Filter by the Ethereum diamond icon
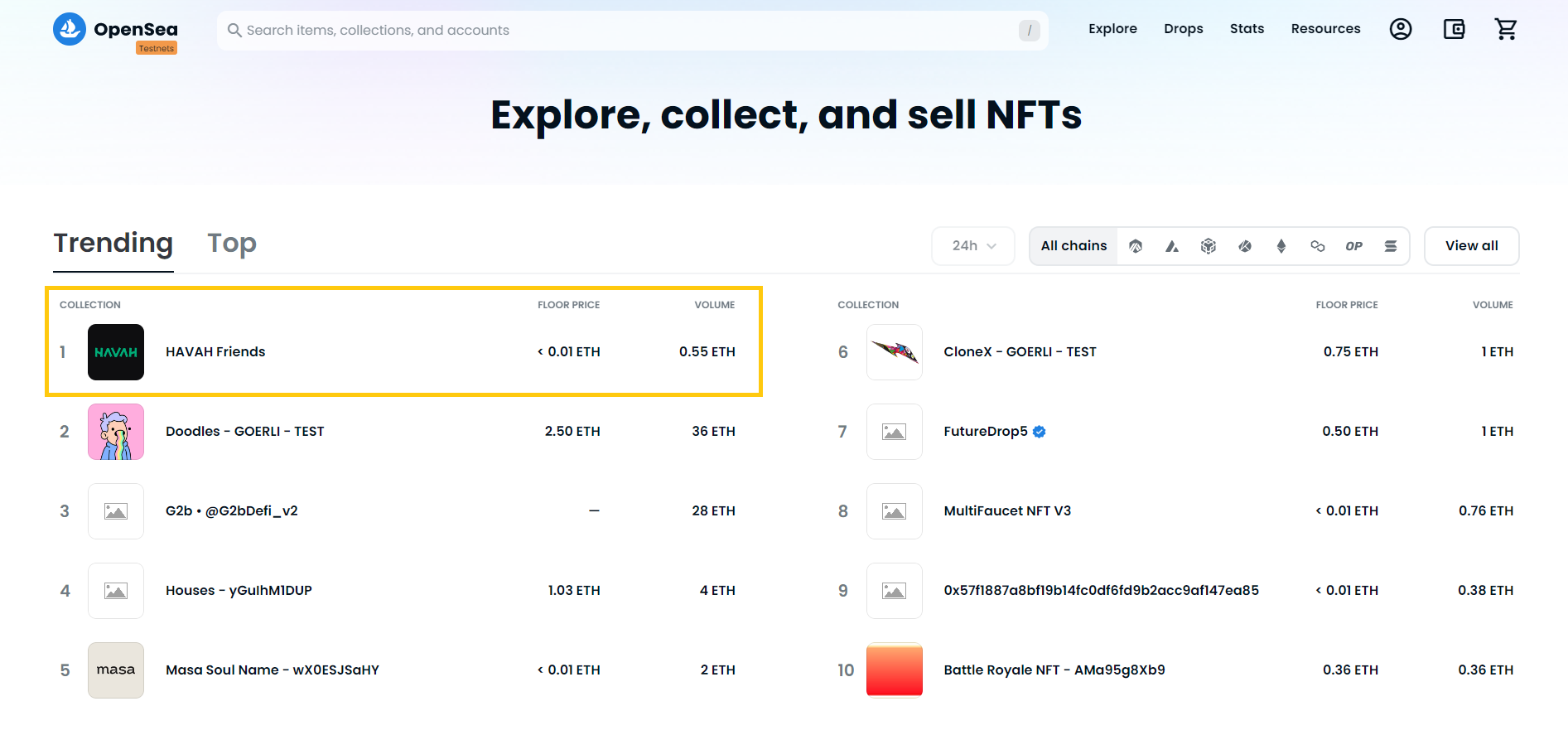1568x735 pixels. (x=1281, y=246)
